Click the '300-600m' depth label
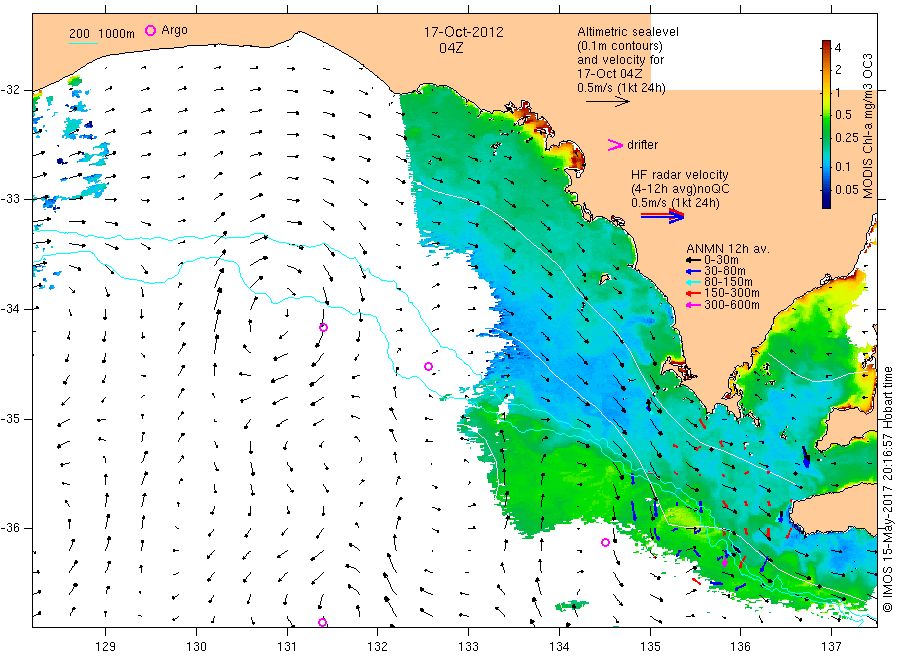Viewport: 900px width, 660px height. click(x=732, y=305)
